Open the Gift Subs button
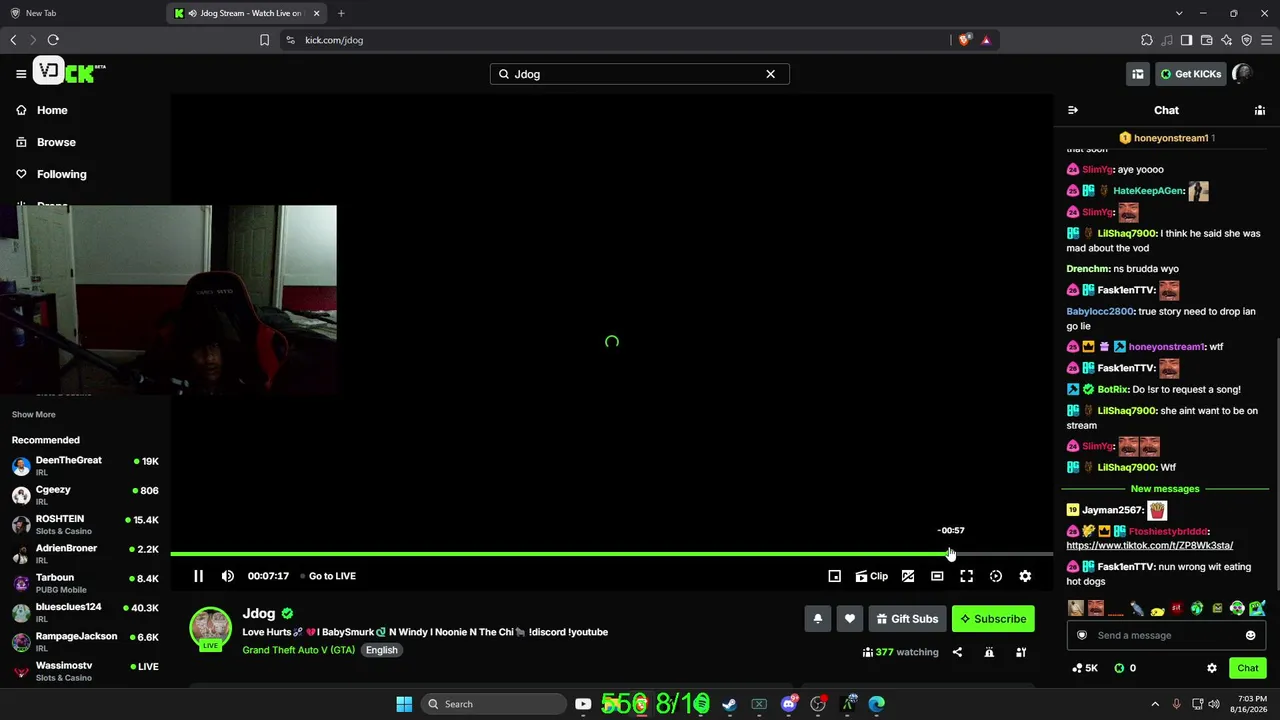The width and height of the screenshot is (1280, 720). pos(908,619)
